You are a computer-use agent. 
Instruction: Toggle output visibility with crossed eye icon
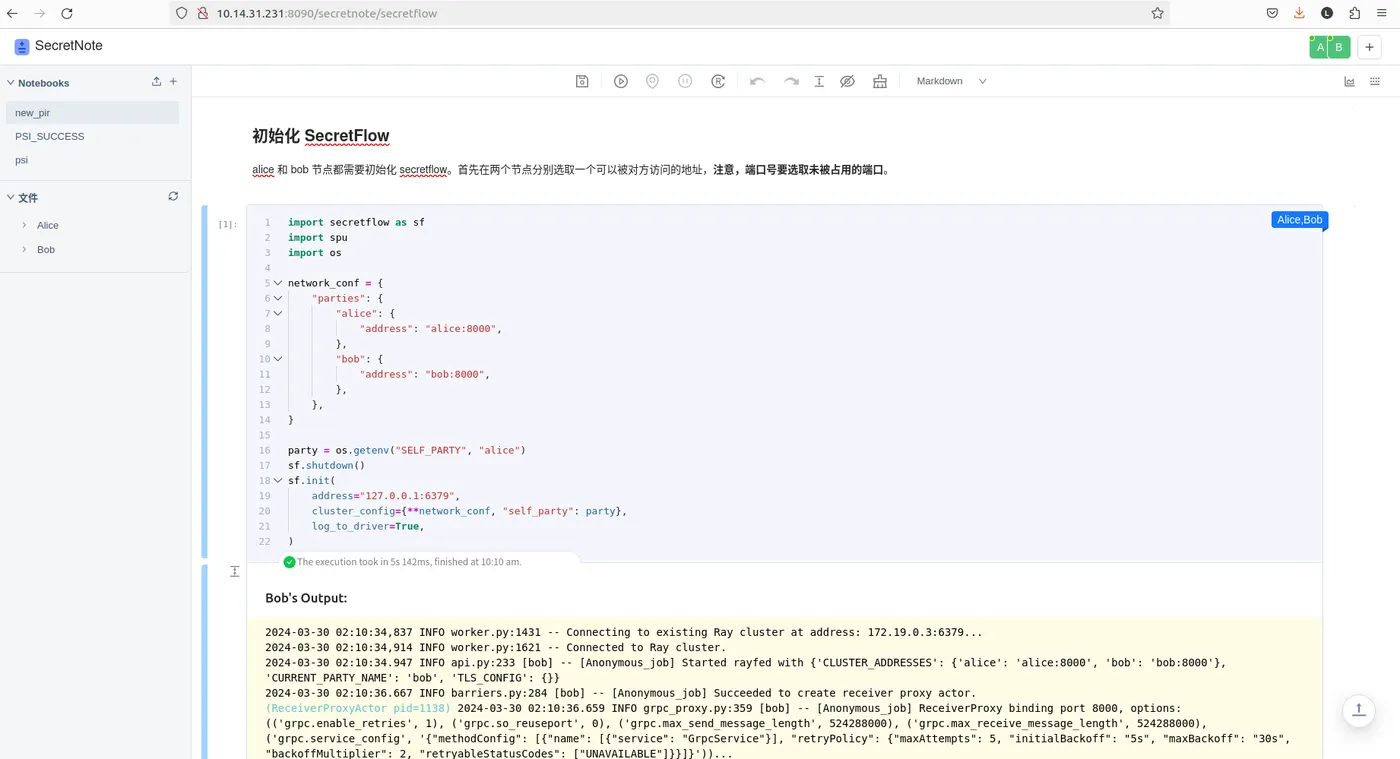click(x=847, y=81)
